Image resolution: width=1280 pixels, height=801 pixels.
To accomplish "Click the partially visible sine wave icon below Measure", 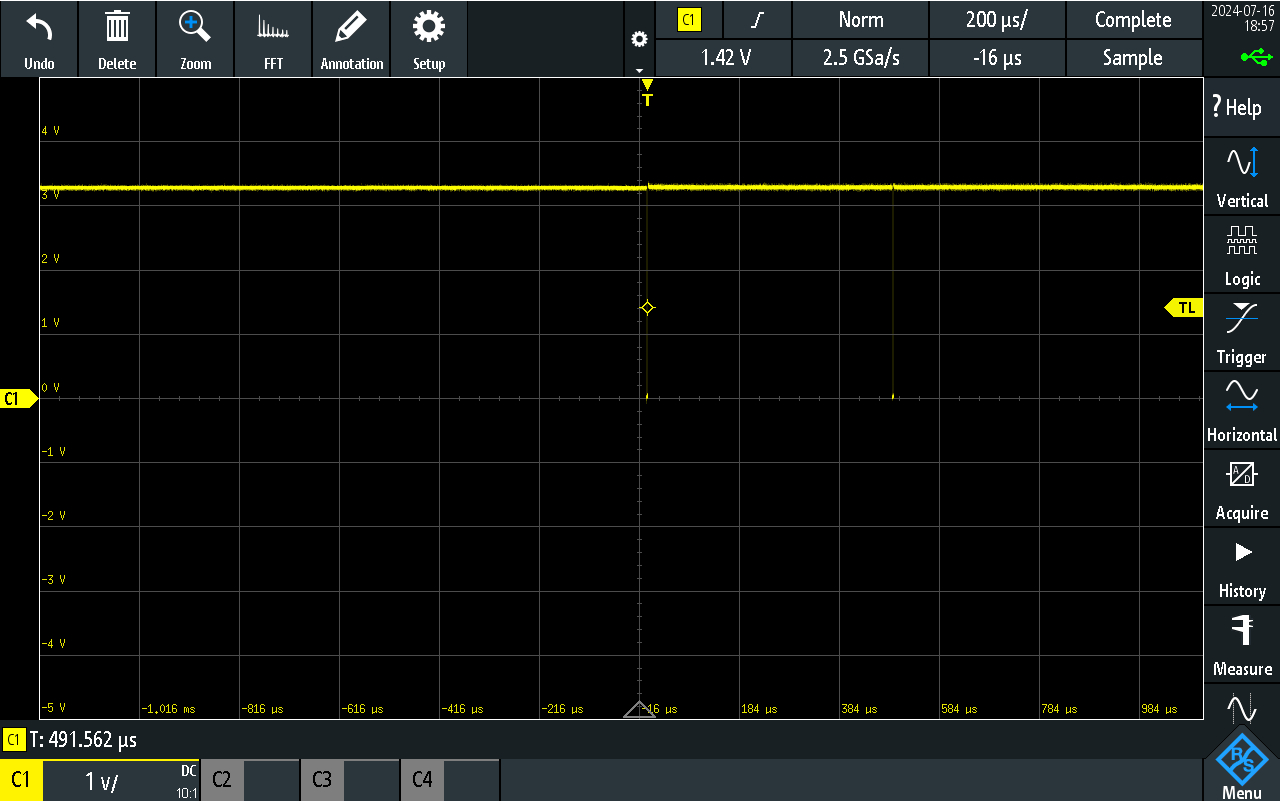I will pyautogui.click(x=1242, y=708).
